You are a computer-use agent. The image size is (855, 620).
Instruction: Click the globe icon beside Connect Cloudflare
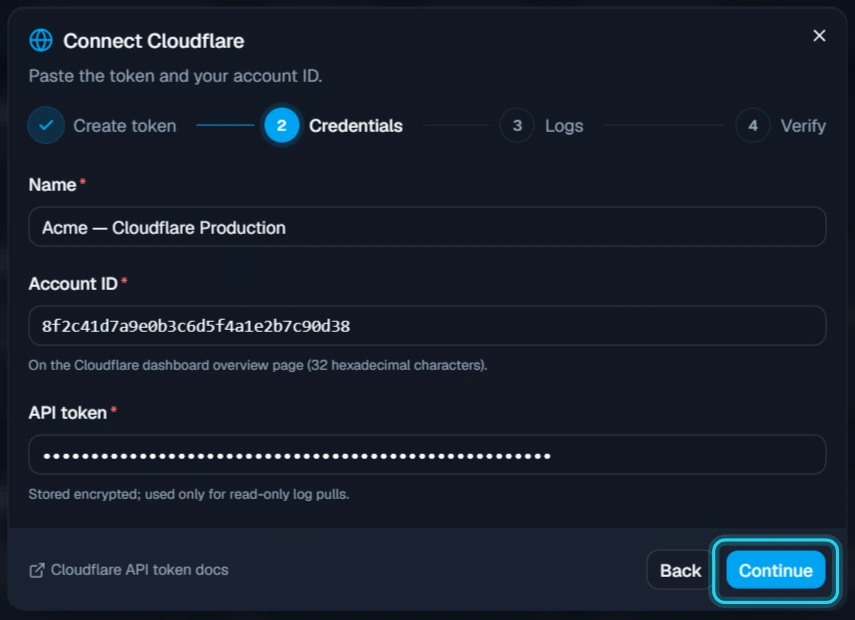[x=41, y=40]
